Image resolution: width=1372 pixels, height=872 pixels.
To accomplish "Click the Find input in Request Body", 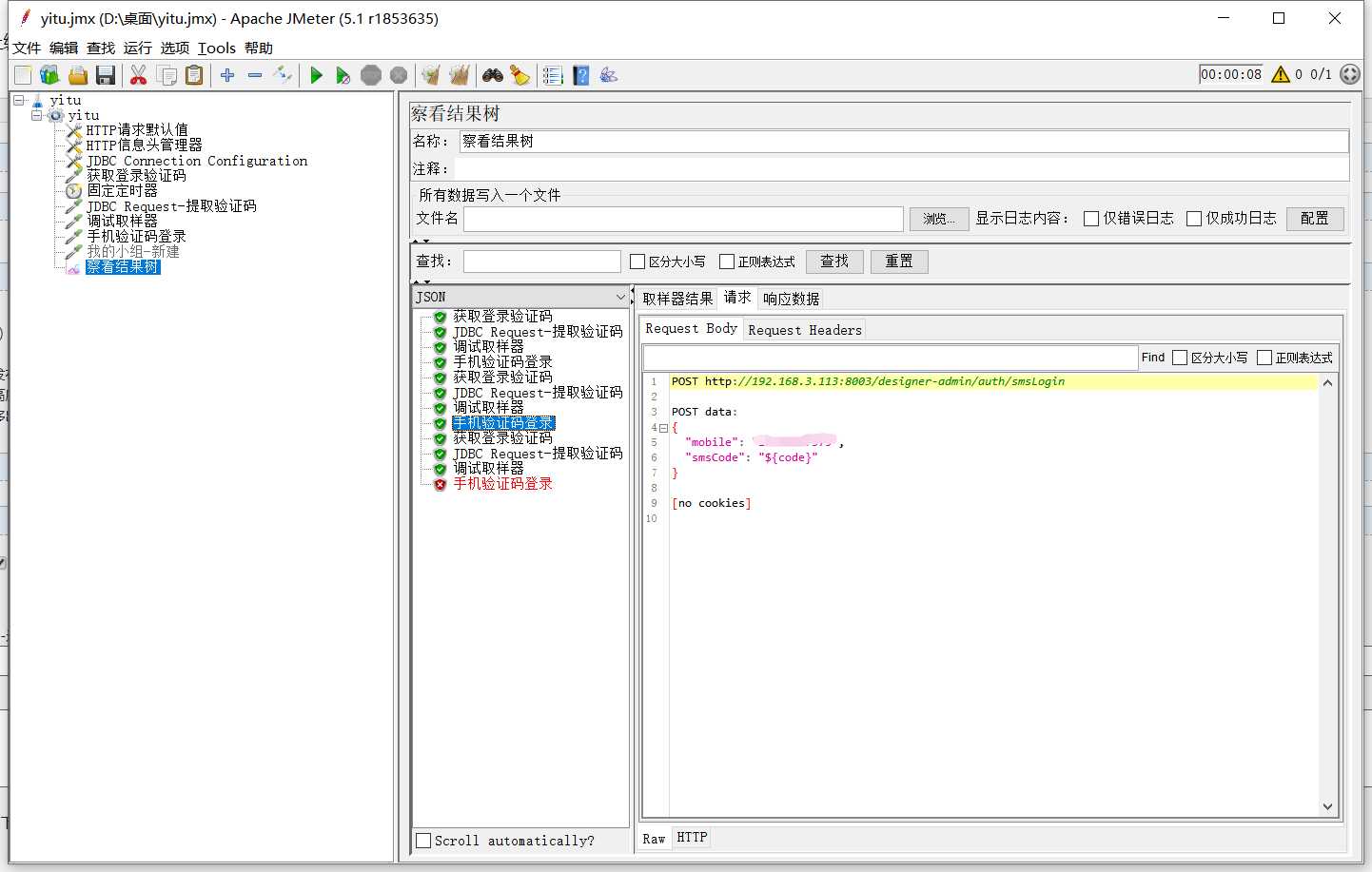I will coord(891,358).
